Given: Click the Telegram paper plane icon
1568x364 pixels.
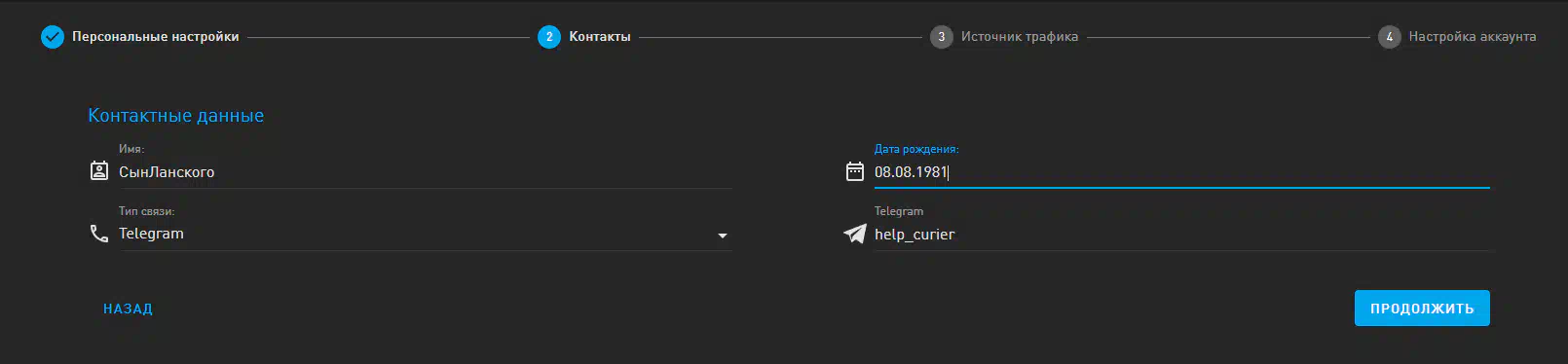Looking at the screenshot, I should tap(855, 234).
